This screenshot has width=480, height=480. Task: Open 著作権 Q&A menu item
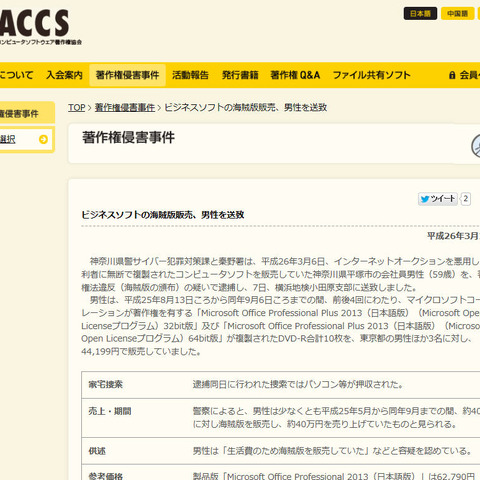pyautogui.click(x=295, y=75)
